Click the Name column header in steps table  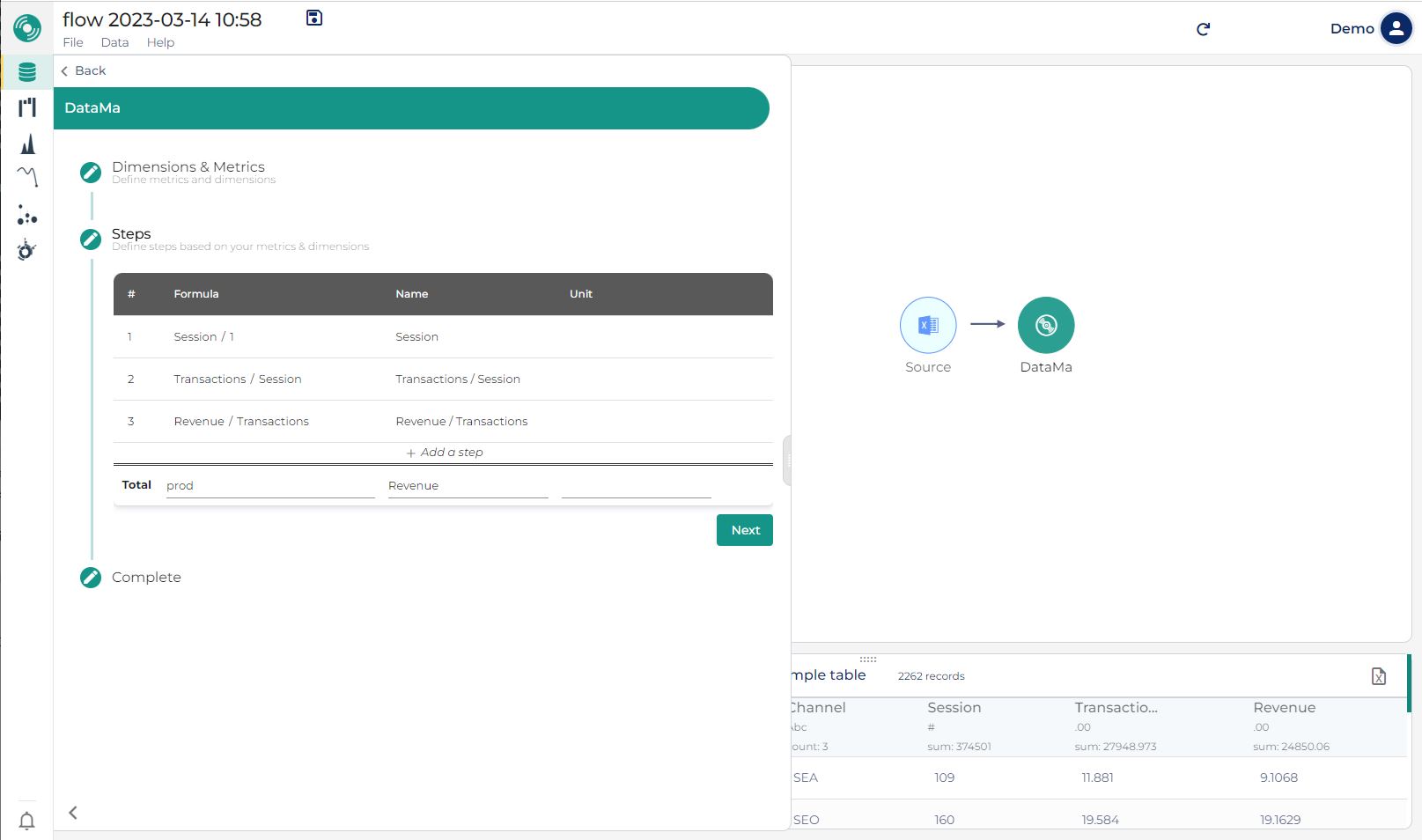point(411,294)
